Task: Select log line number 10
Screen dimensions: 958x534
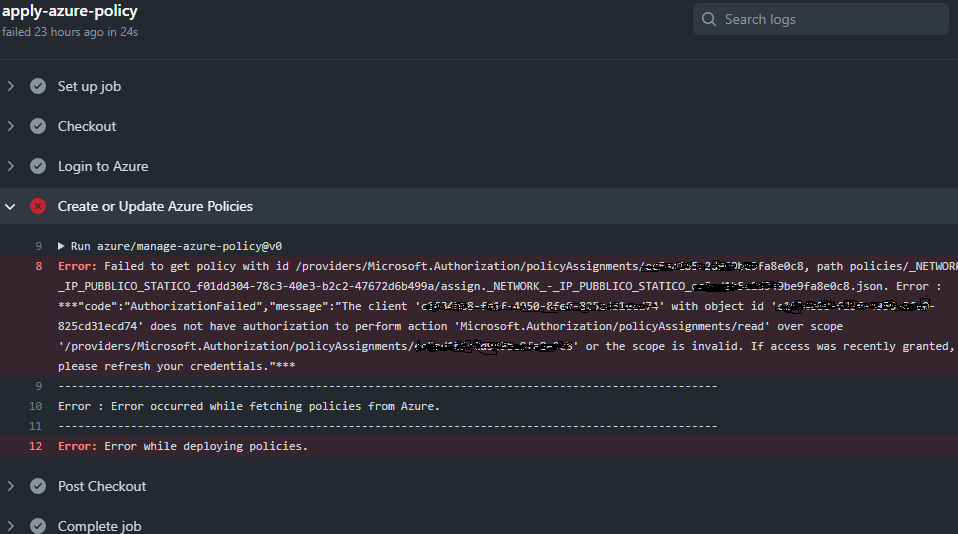Action: pyautogui.click(x=35, y=406)
